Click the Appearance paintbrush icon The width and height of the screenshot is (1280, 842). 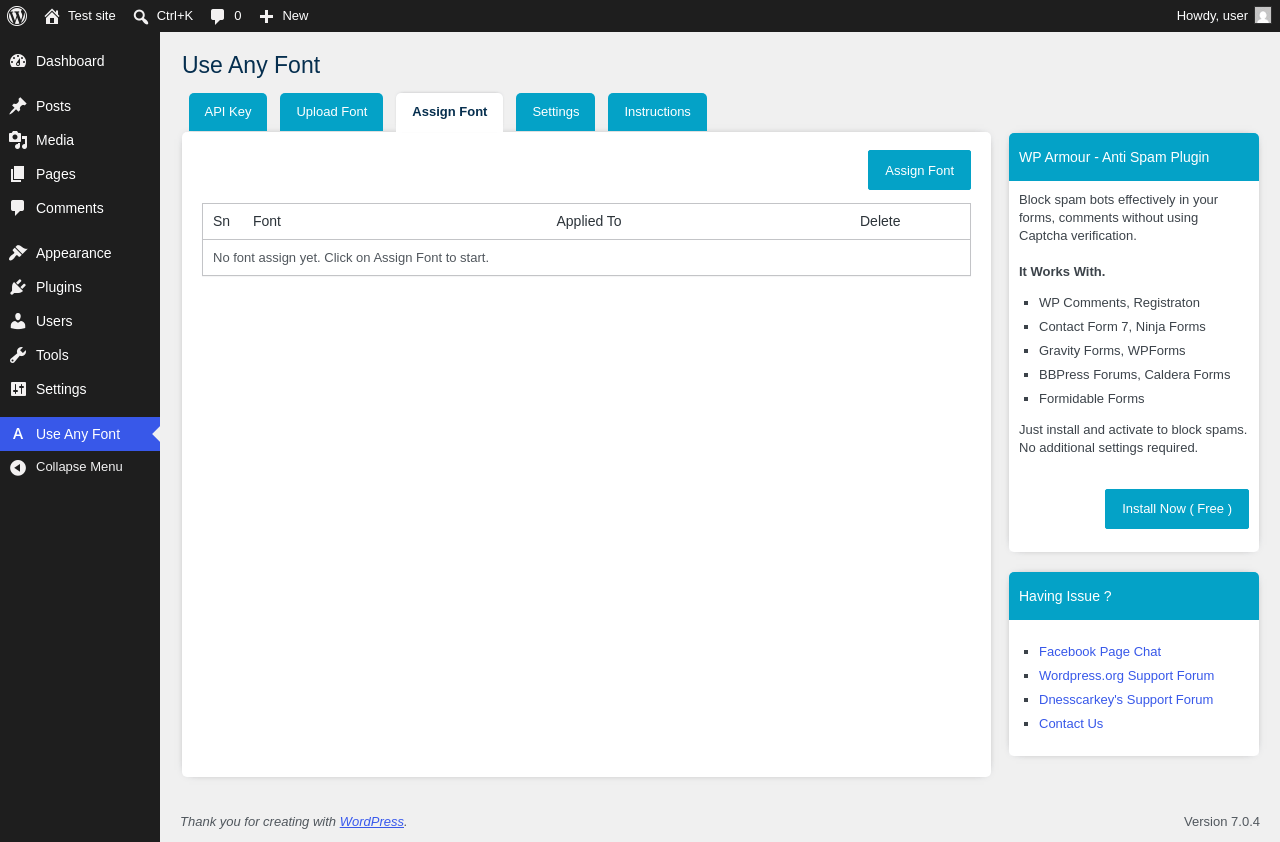[18, 253]
